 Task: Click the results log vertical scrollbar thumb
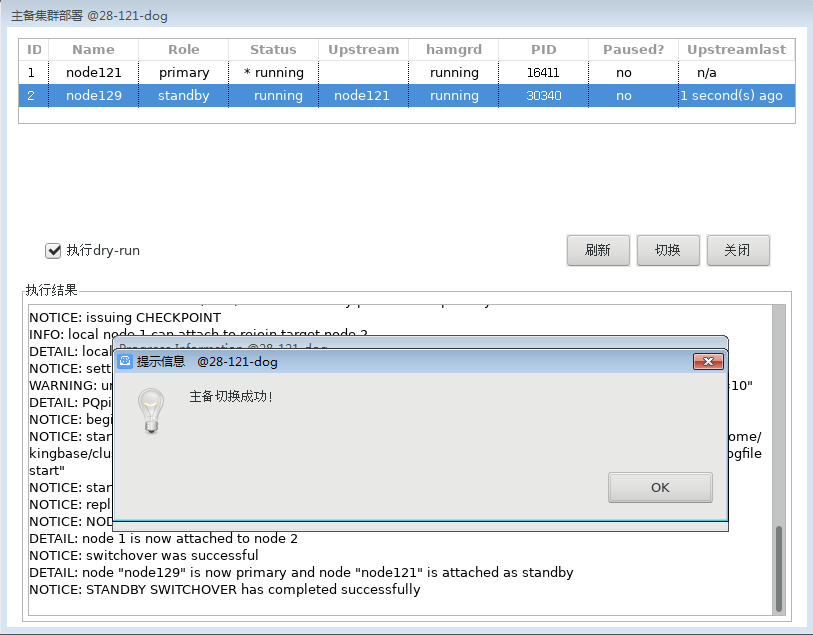point(779,569)
